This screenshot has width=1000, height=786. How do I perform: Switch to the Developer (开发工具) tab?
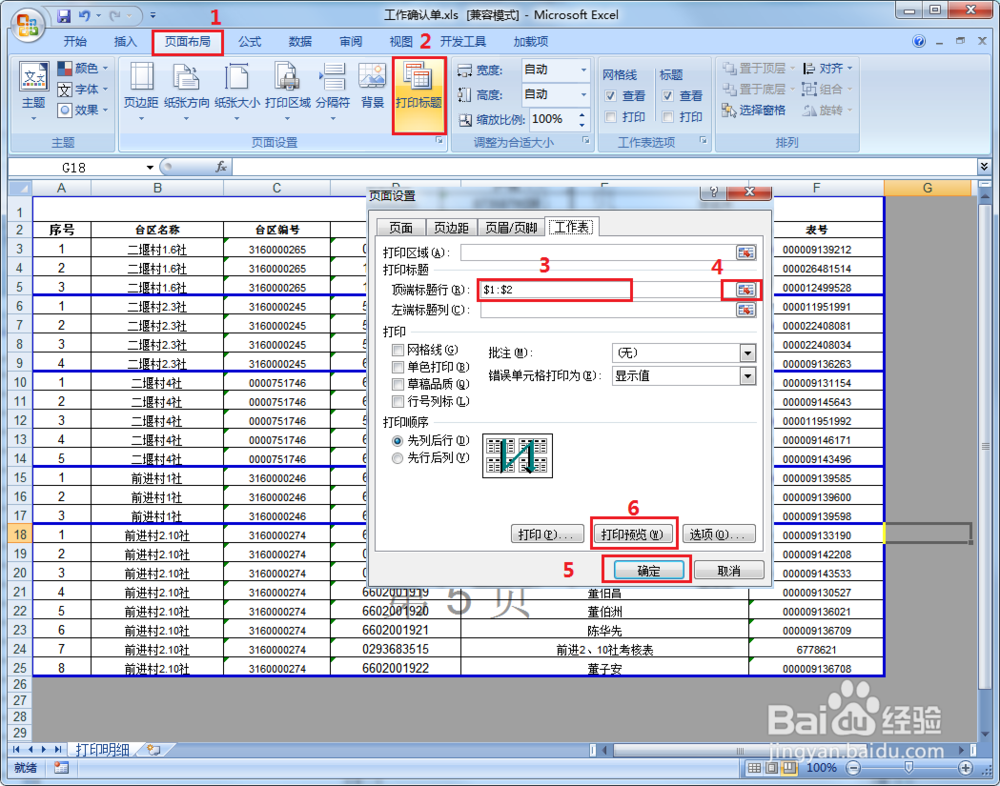tap(463, 41)
